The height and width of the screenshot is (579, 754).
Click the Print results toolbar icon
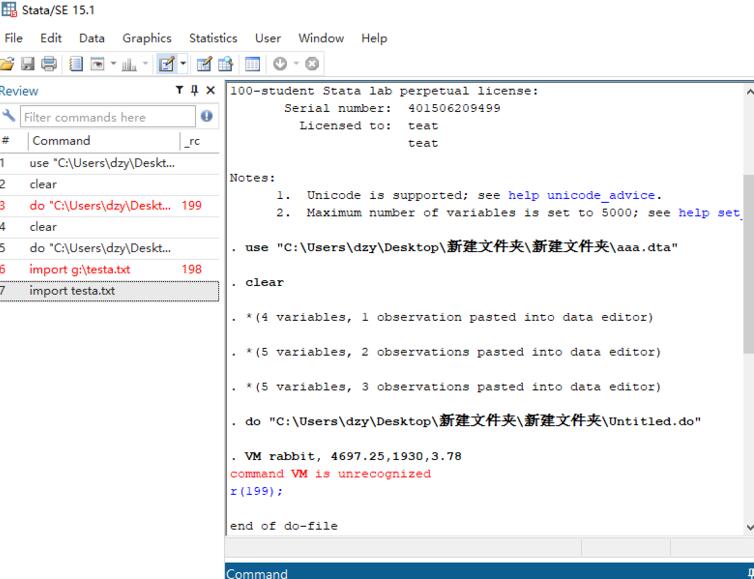(x=49, y=63)
